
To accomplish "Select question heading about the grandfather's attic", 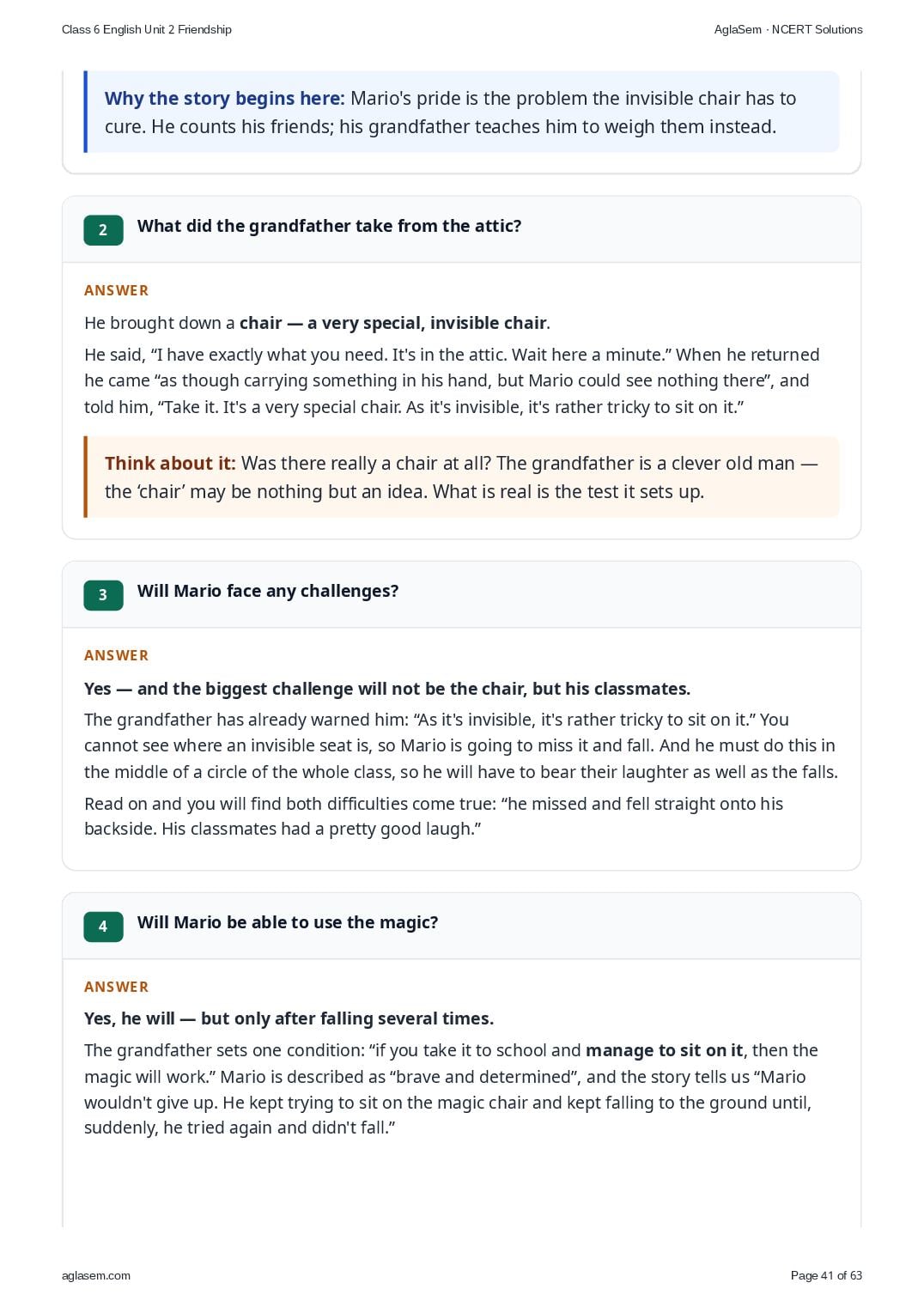I will pyautogui.click(x=329, y=226).
